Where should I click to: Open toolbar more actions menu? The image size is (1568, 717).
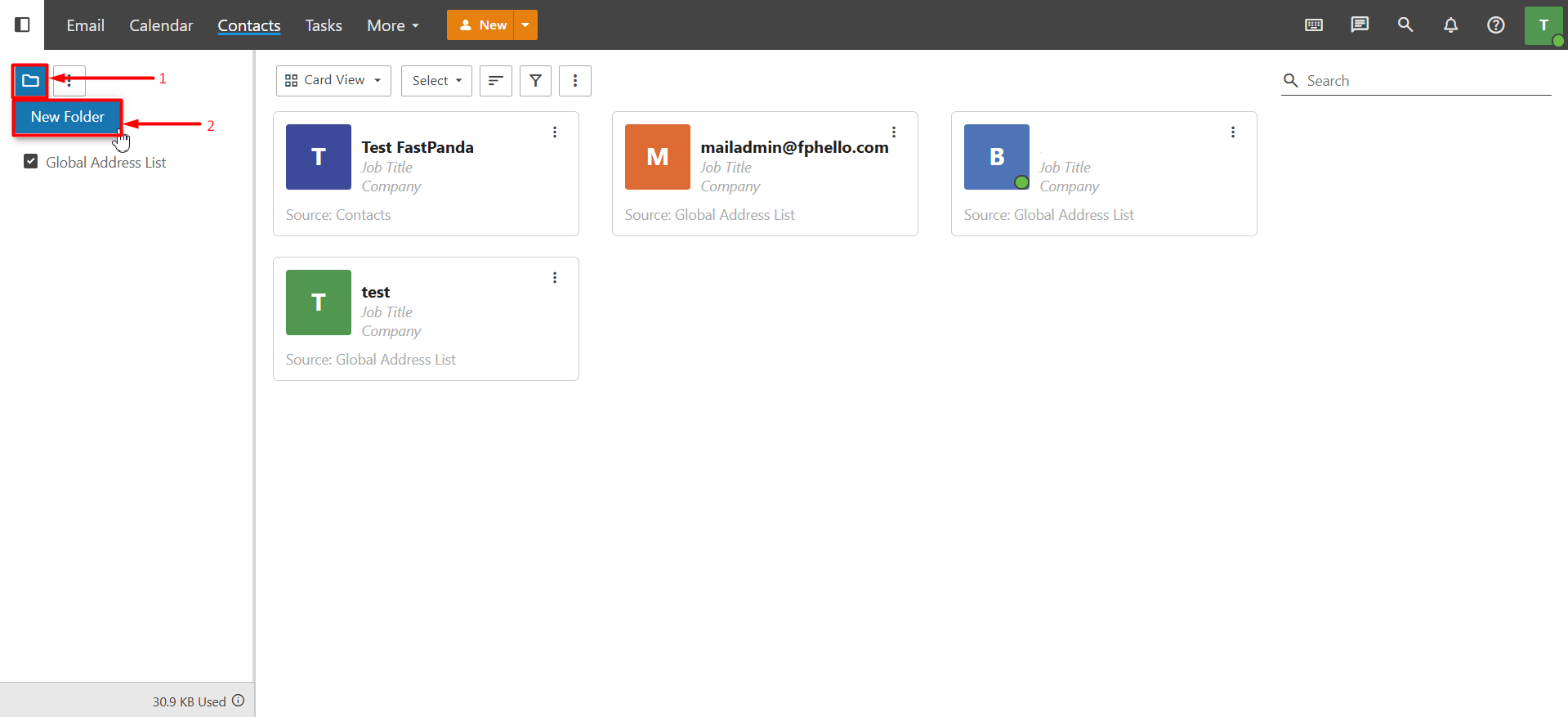(575, 80)
